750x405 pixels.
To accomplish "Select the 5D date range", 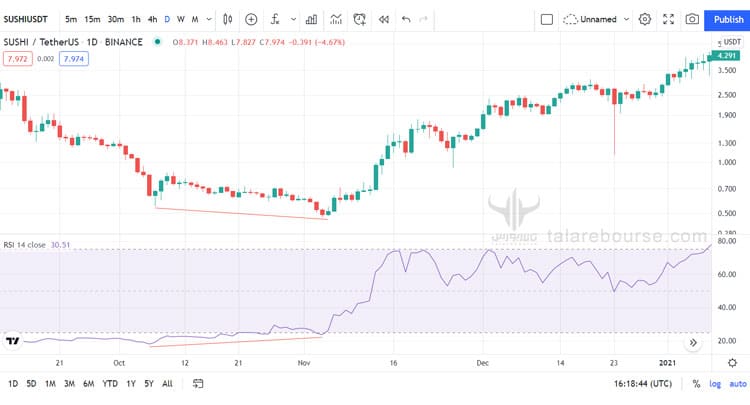I will click(31, 383).
